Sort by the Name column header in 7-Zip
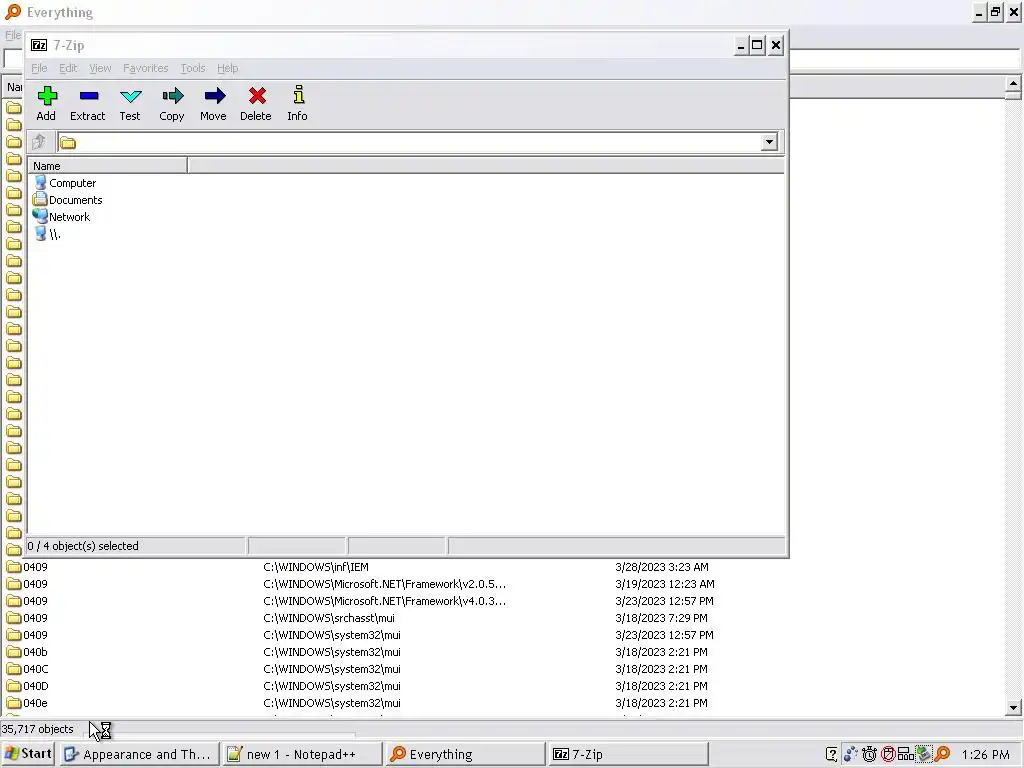 point(108,166)
